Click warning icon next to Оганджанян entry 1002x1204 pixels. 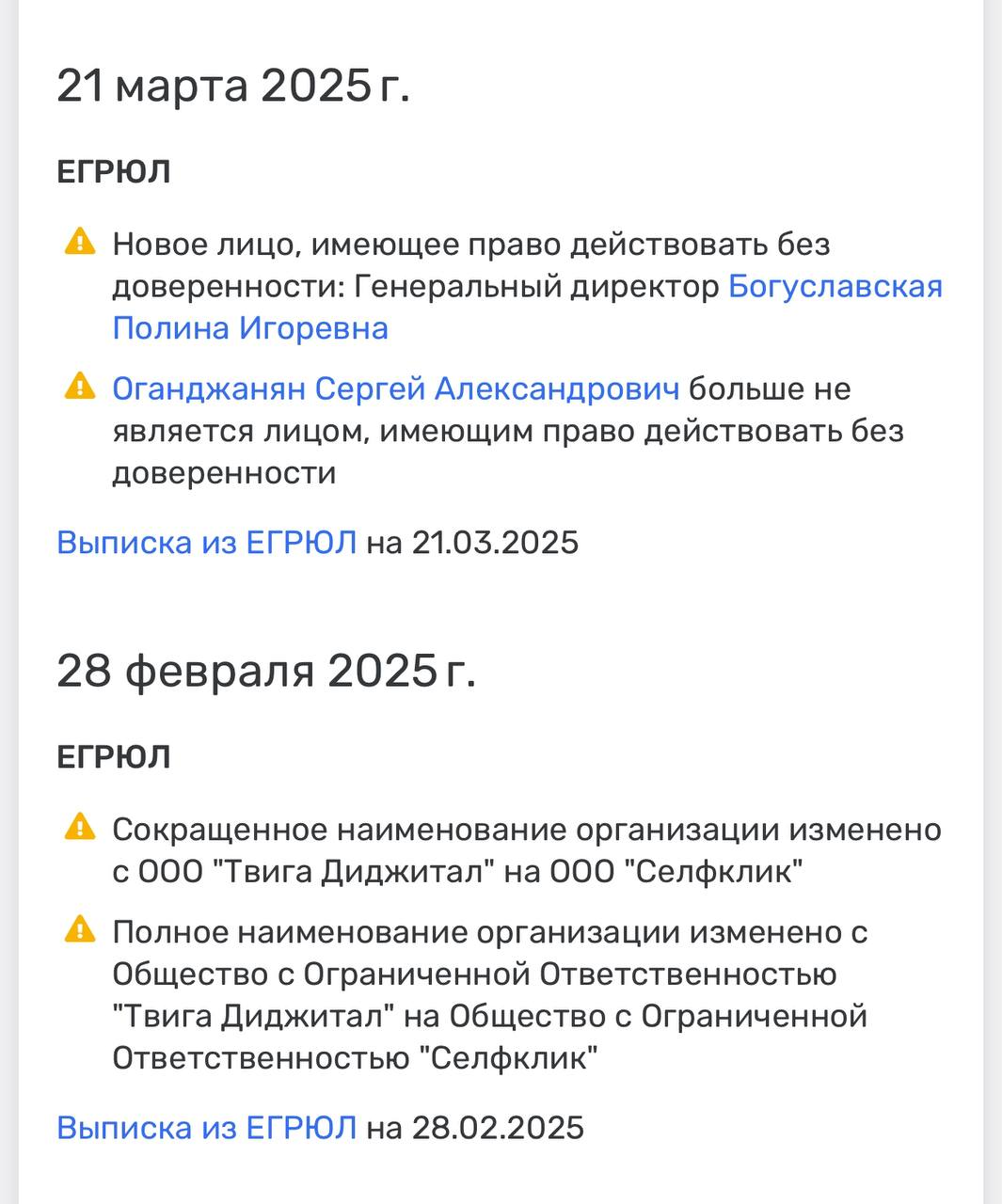80,387
